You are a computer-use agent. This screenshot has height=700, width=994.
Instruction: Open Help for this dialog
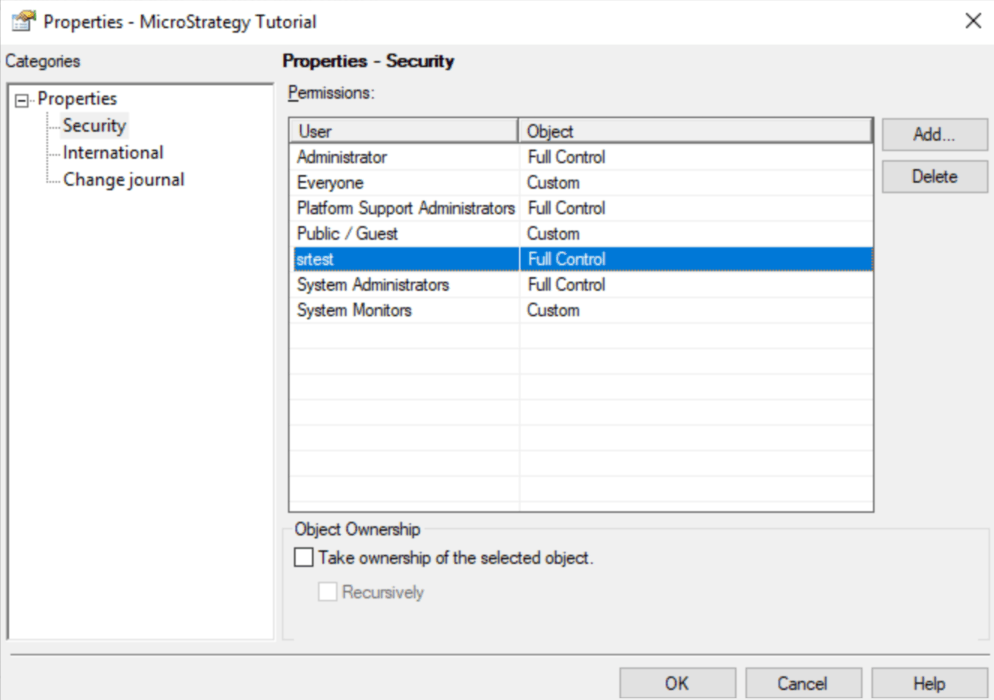pos(929,683)
